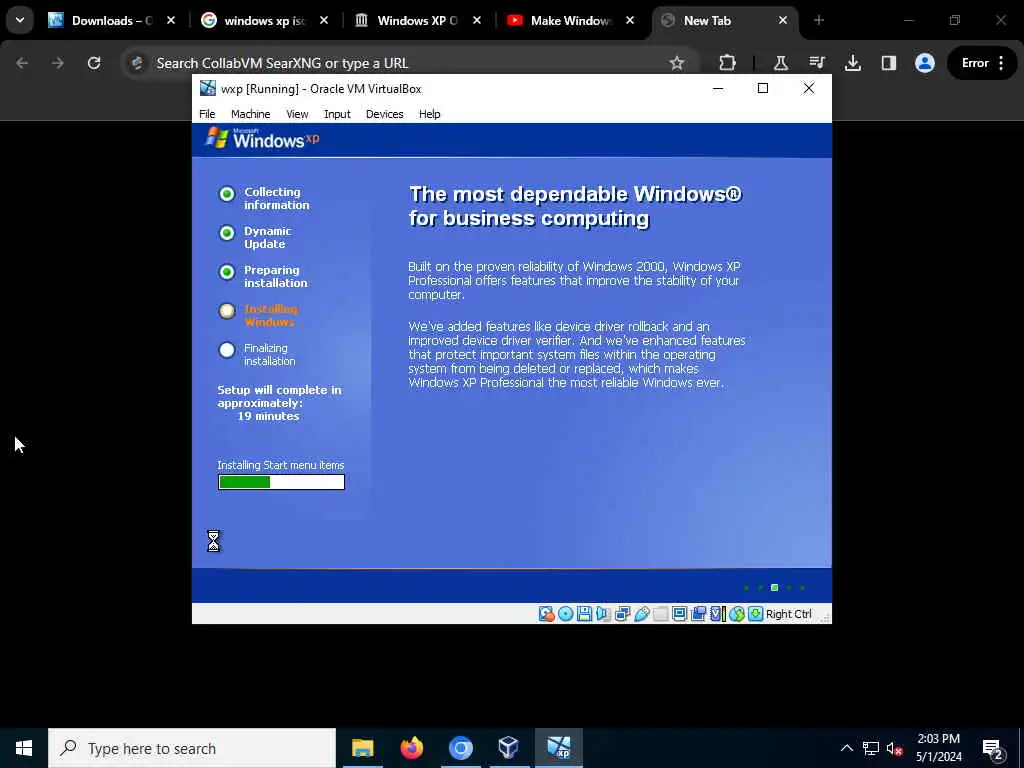Switch to the Windows XP archive tab
Image resolution: width=1024 pixels, height=768 pixels.
417,21
